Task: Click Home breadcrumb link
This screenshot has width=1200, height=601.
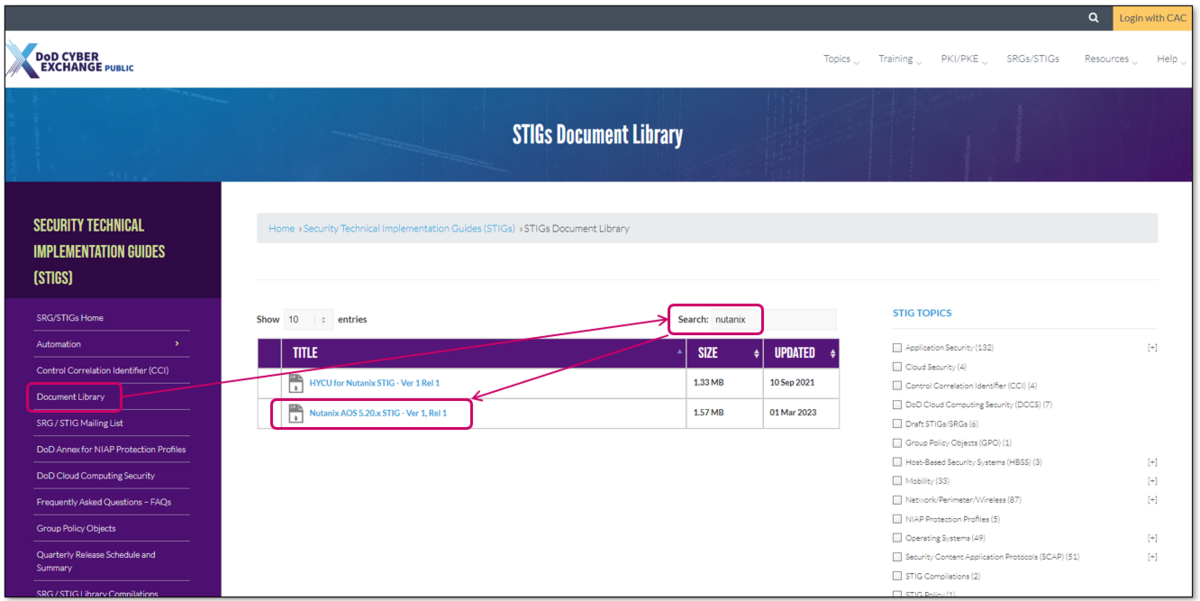Action: [281, 228]
